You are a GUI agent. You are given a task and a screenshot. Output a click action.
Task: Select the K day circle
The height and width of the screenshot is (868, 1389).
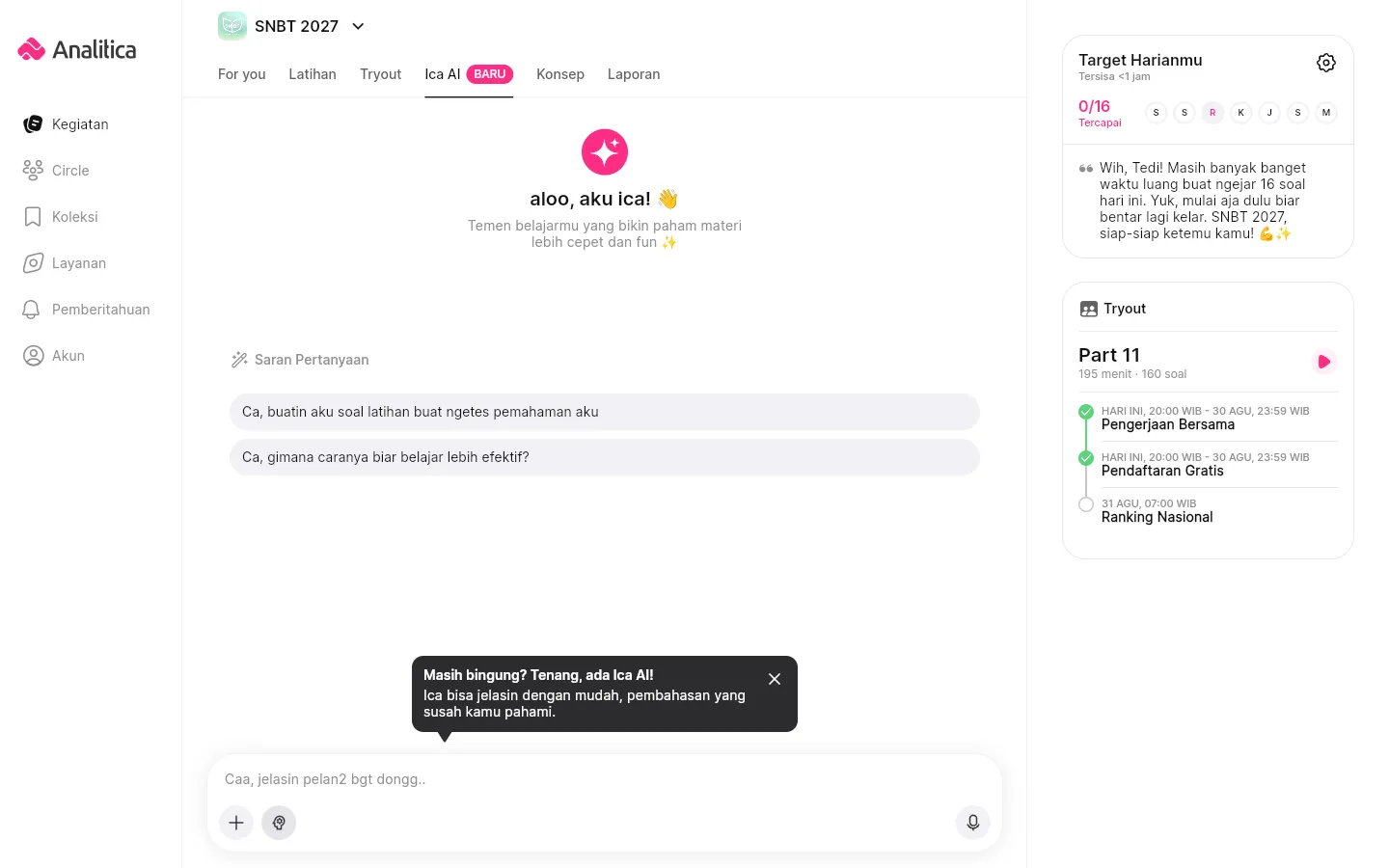(1241, 113)
